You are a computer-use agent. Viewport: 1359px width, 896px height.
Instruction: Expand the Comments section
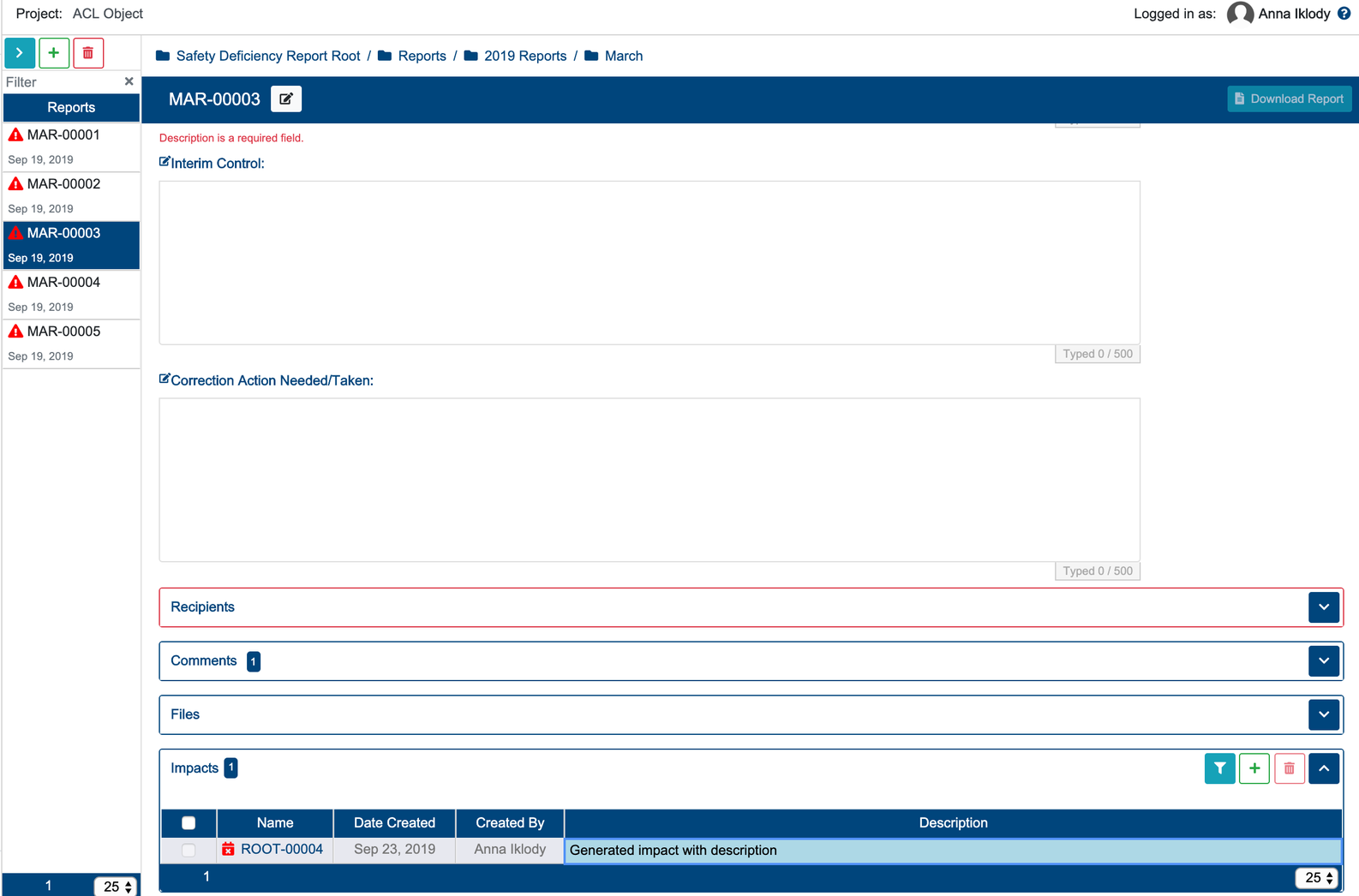pyautogui.click(x=1324, y=661)
